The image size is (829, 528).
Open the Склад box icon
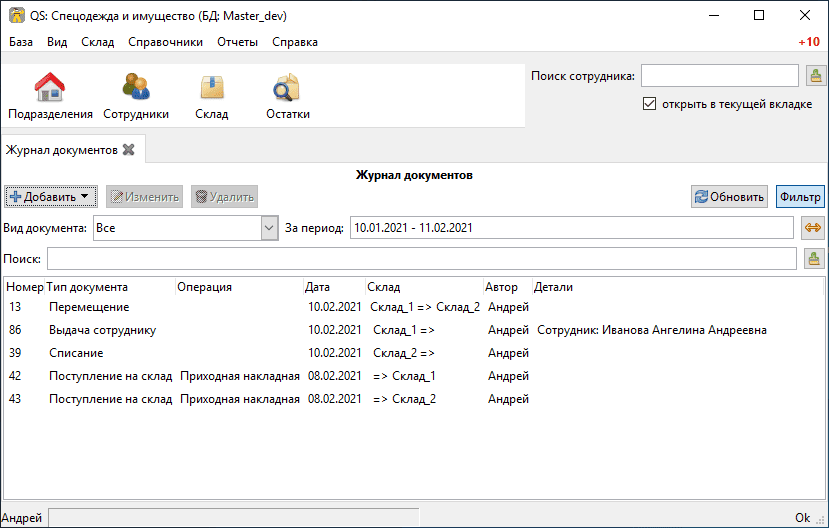211,87
